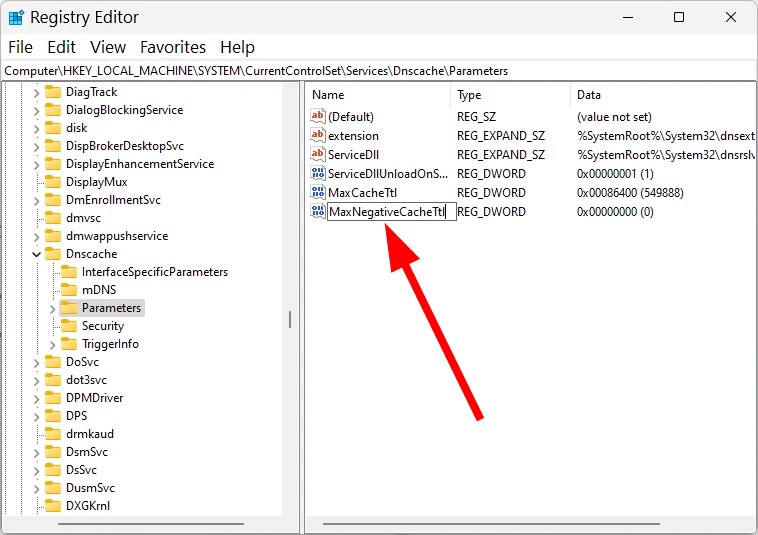The width and height of the screenshot is (758, 535).
Task: Open the Edit menu
Action: (61, 47)
